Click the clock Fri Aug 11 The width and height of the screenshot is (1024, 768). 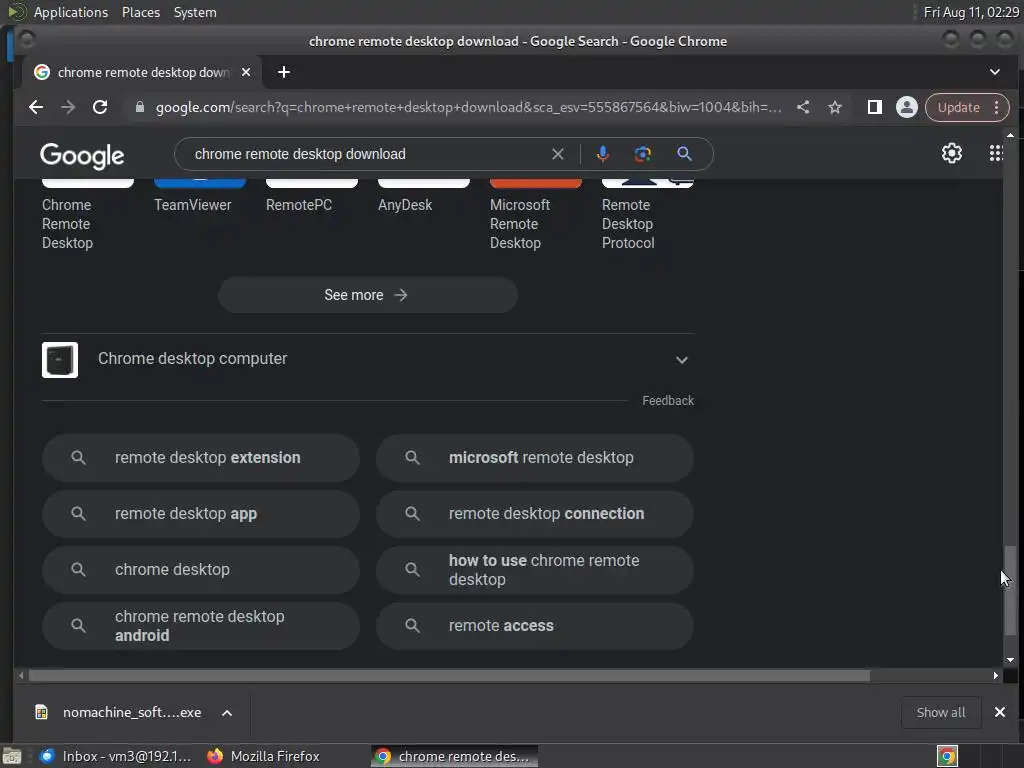[971, 12]
